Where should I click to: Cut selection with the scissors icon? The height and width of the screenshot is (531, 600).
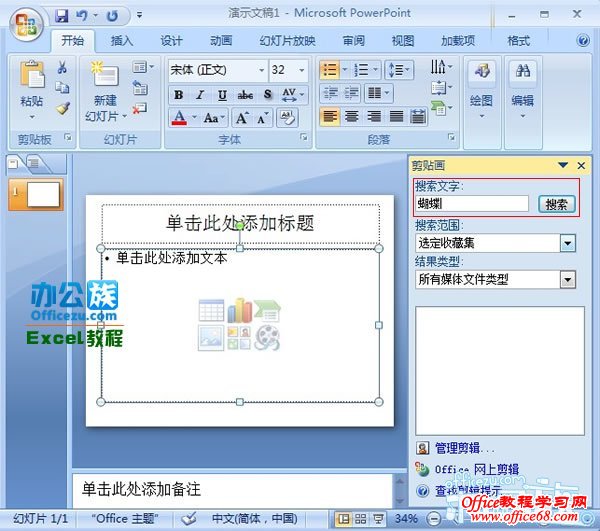tap(62, 68)
